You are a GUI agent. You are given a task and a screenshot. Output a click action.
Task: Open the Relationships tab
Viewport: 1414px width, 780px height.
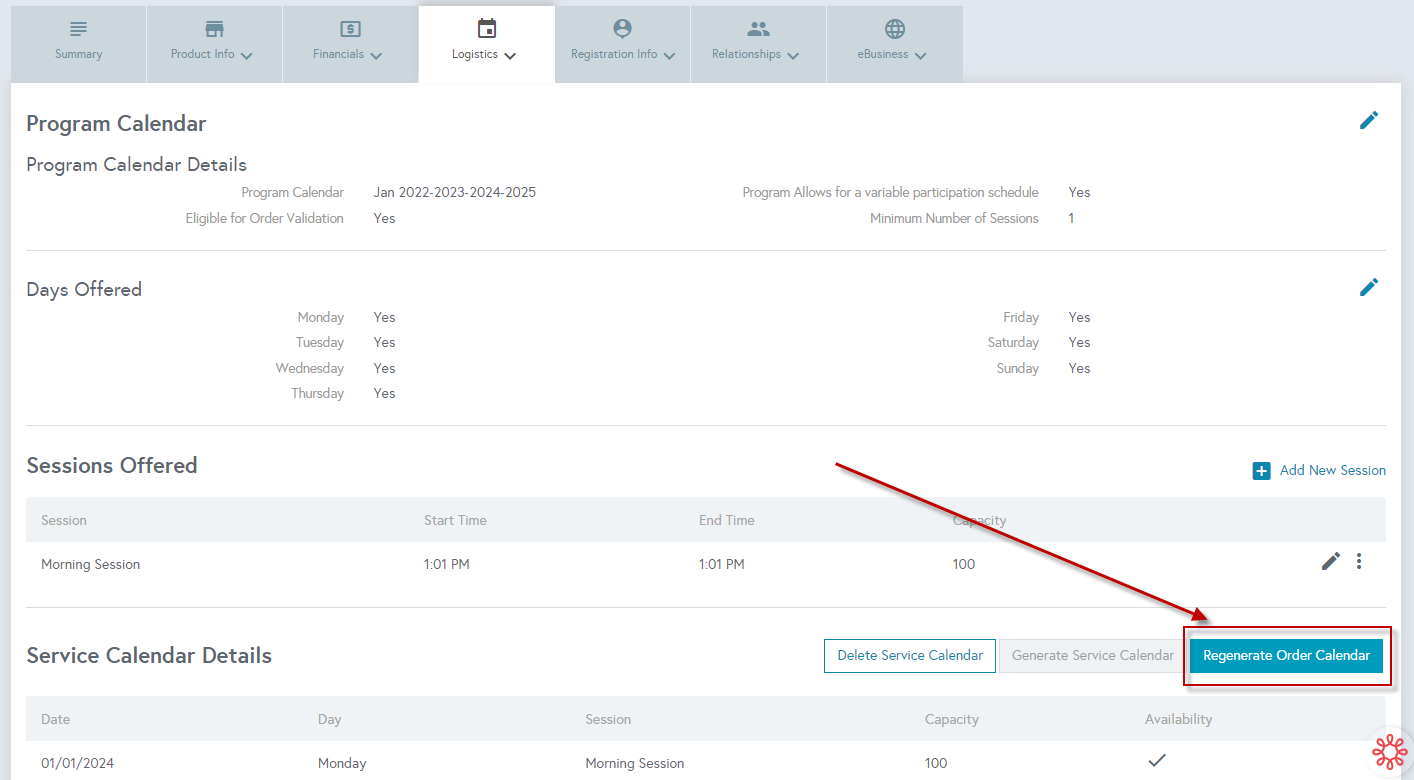(x=759, y=44)
